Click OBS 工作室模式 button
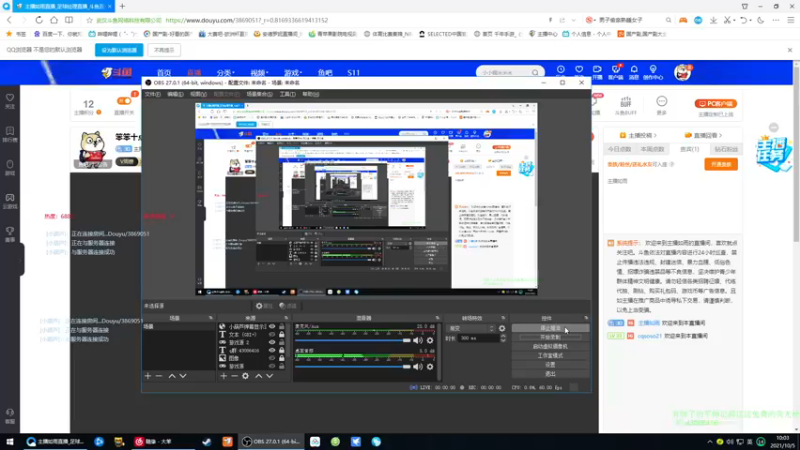The width and height of the screenshot is (800, 450). pos(550,356)
